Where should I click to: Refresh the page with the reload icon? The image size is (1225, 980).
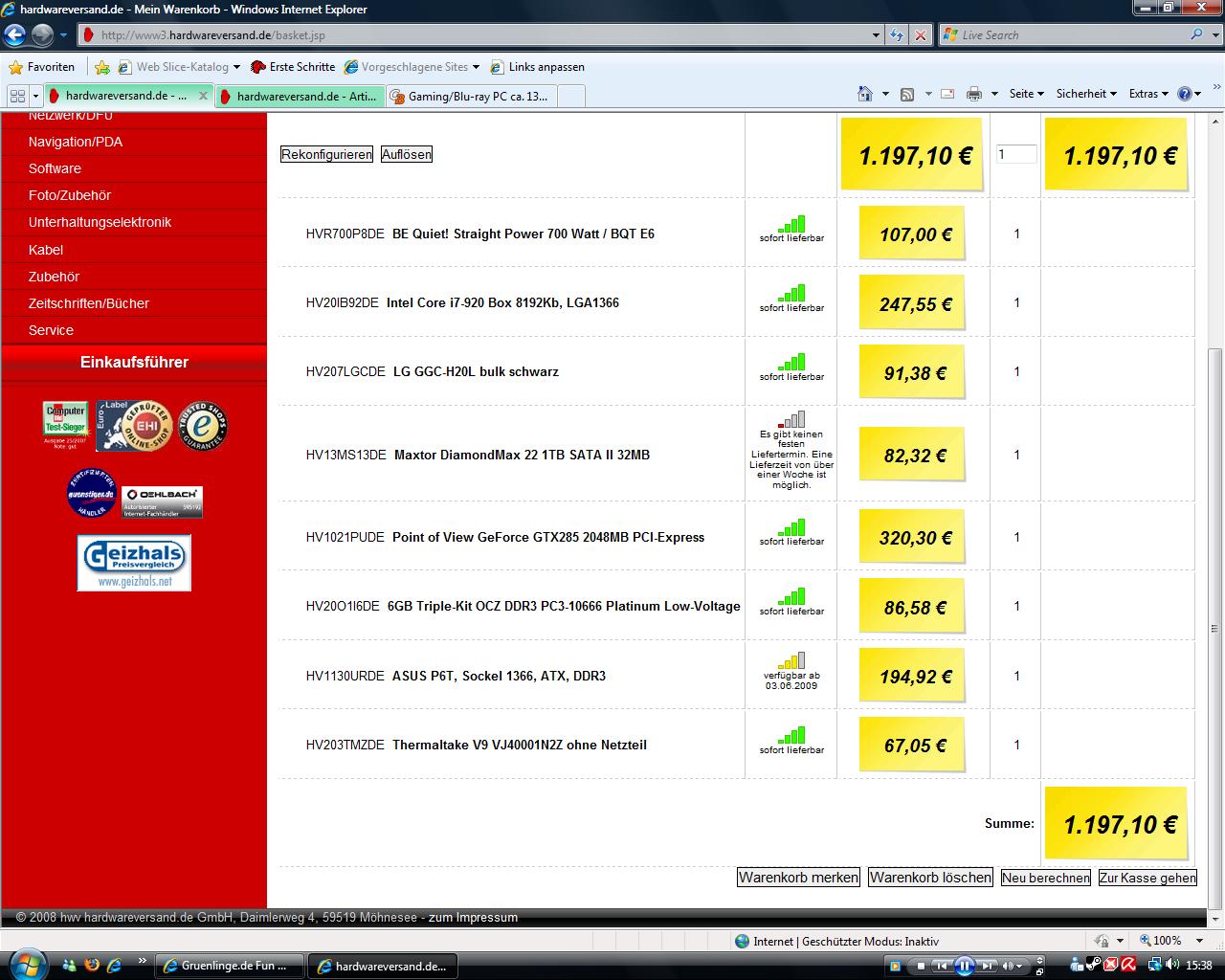897,35
